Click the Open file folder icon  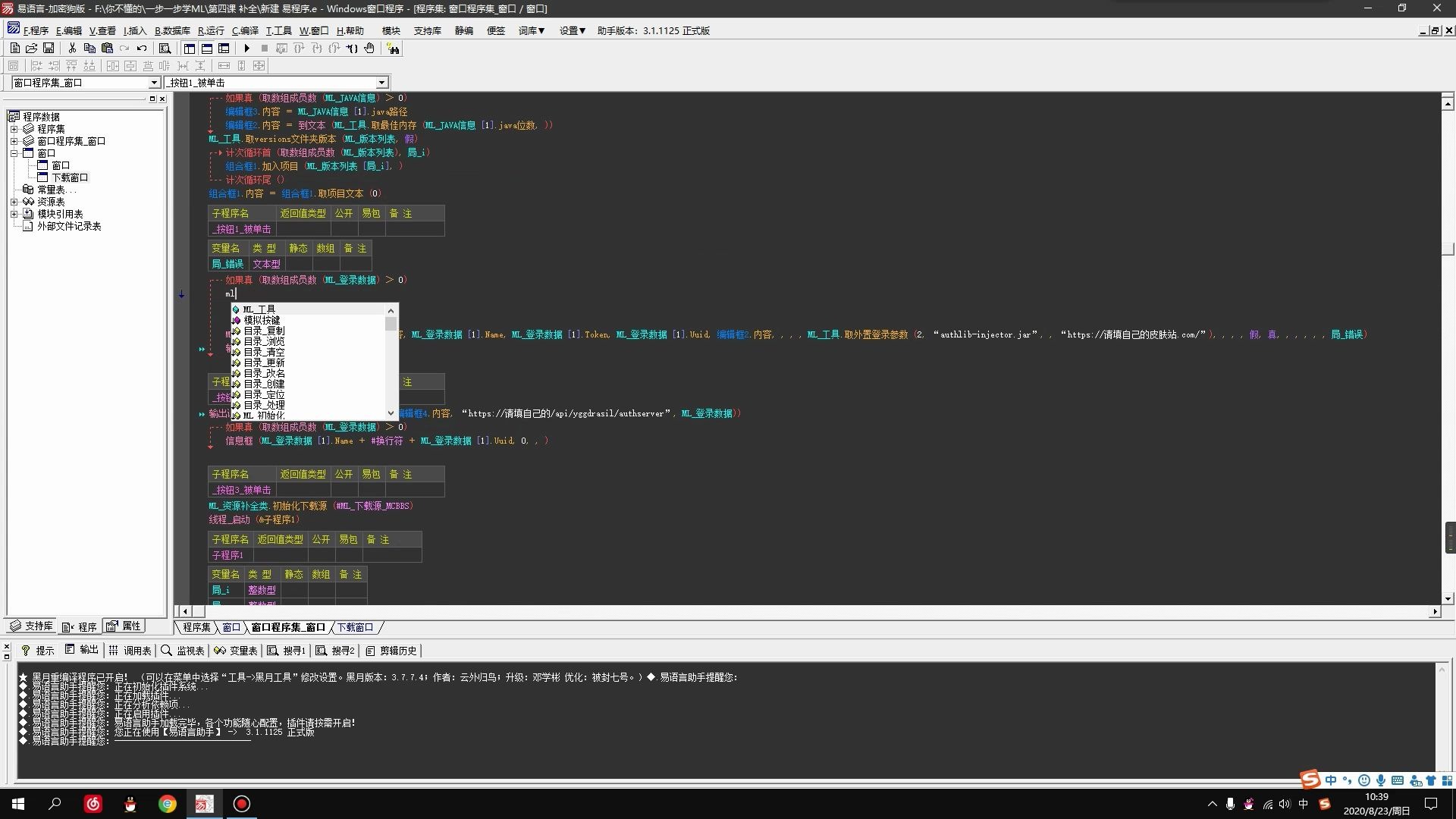click(x=31, y=48)
